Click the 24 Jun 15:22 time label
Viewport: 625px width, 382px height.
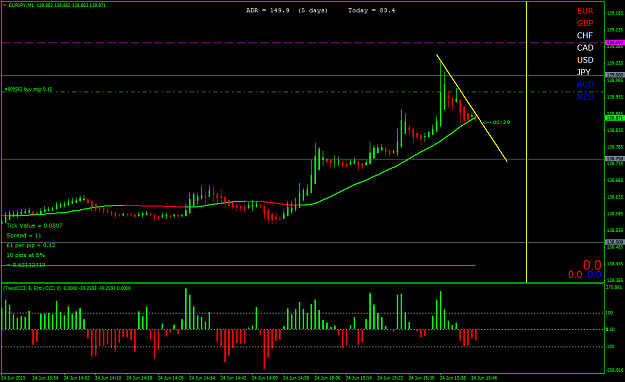(390, 378)
